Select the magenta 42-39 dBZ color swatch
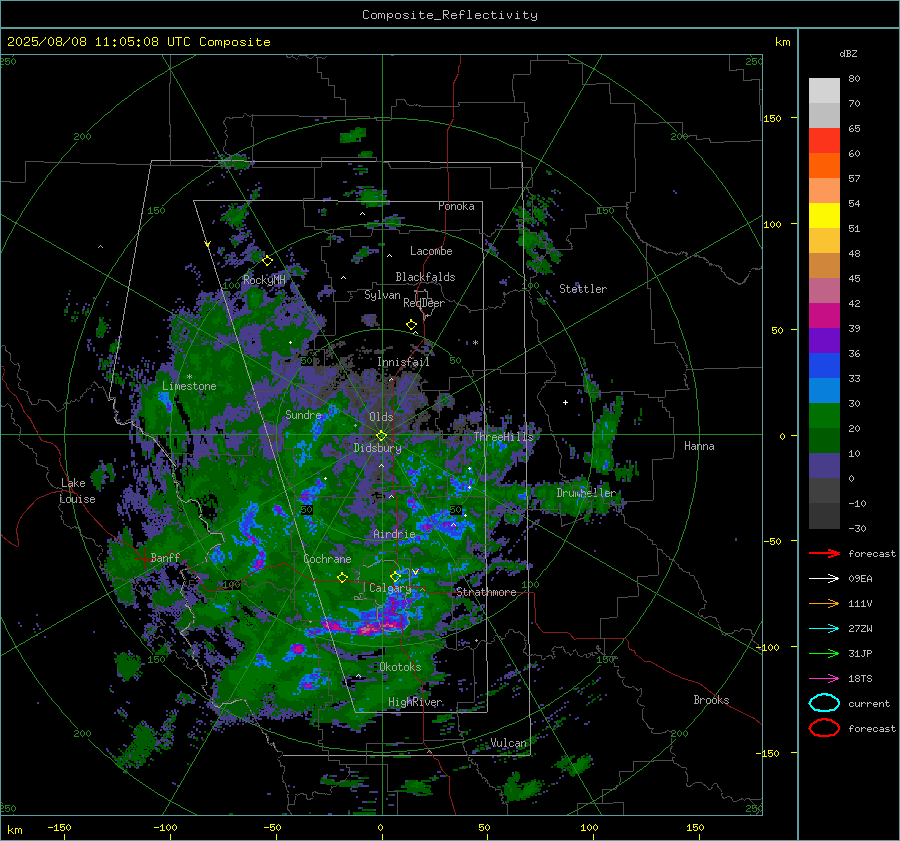 click(824, 316)
